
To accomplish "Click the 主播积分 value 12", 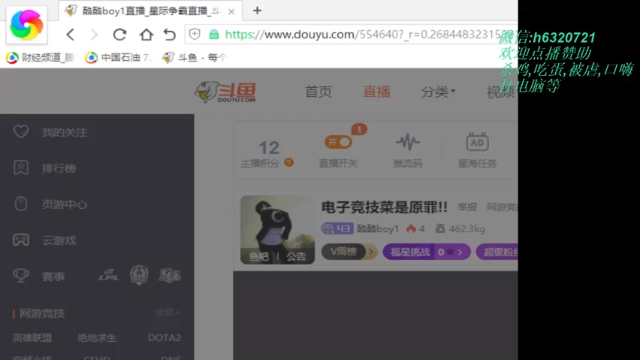I will pos(269,148).
